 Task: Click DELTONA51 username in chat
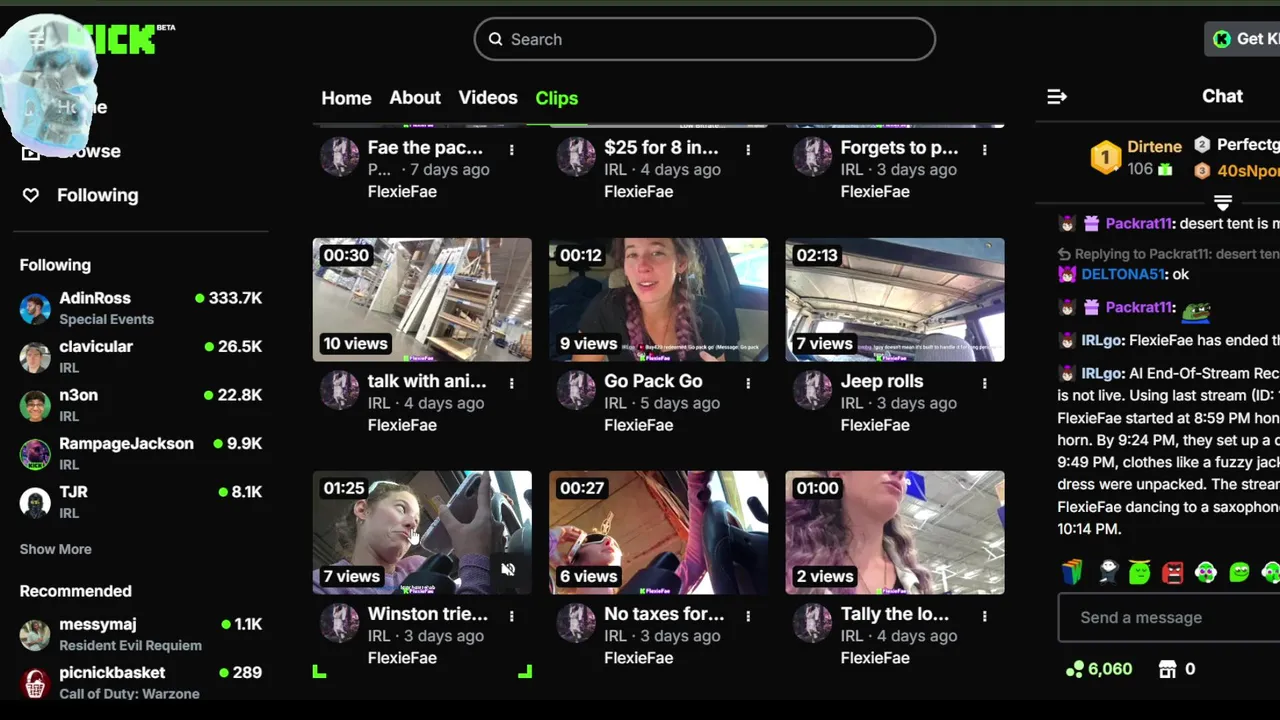(1123, 274)
